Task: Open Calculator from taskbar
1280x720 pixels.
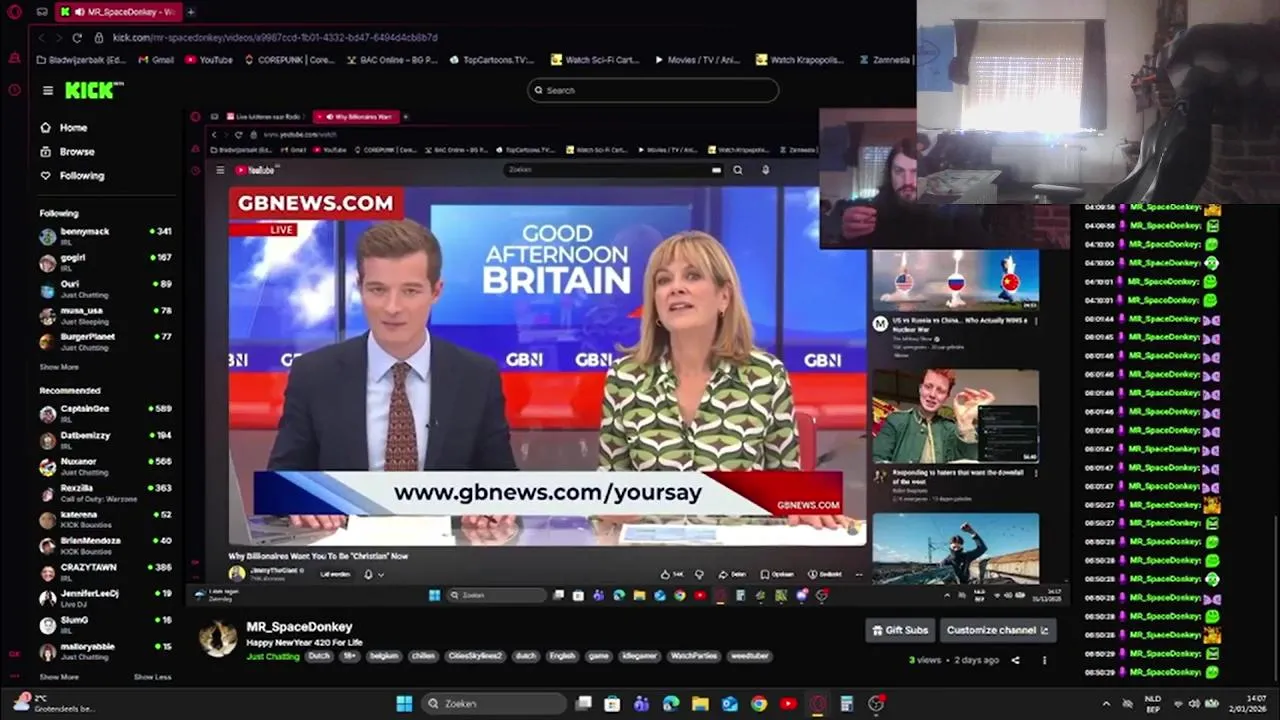Action: [x=847, y=704]
